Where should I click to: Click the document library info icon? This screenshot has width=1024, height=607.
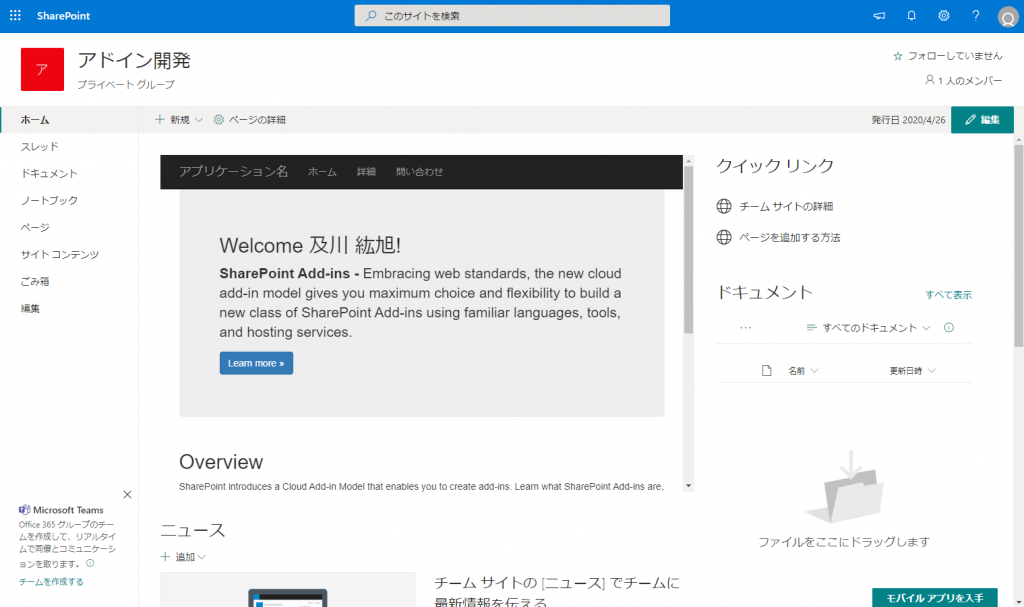[949, 328]
